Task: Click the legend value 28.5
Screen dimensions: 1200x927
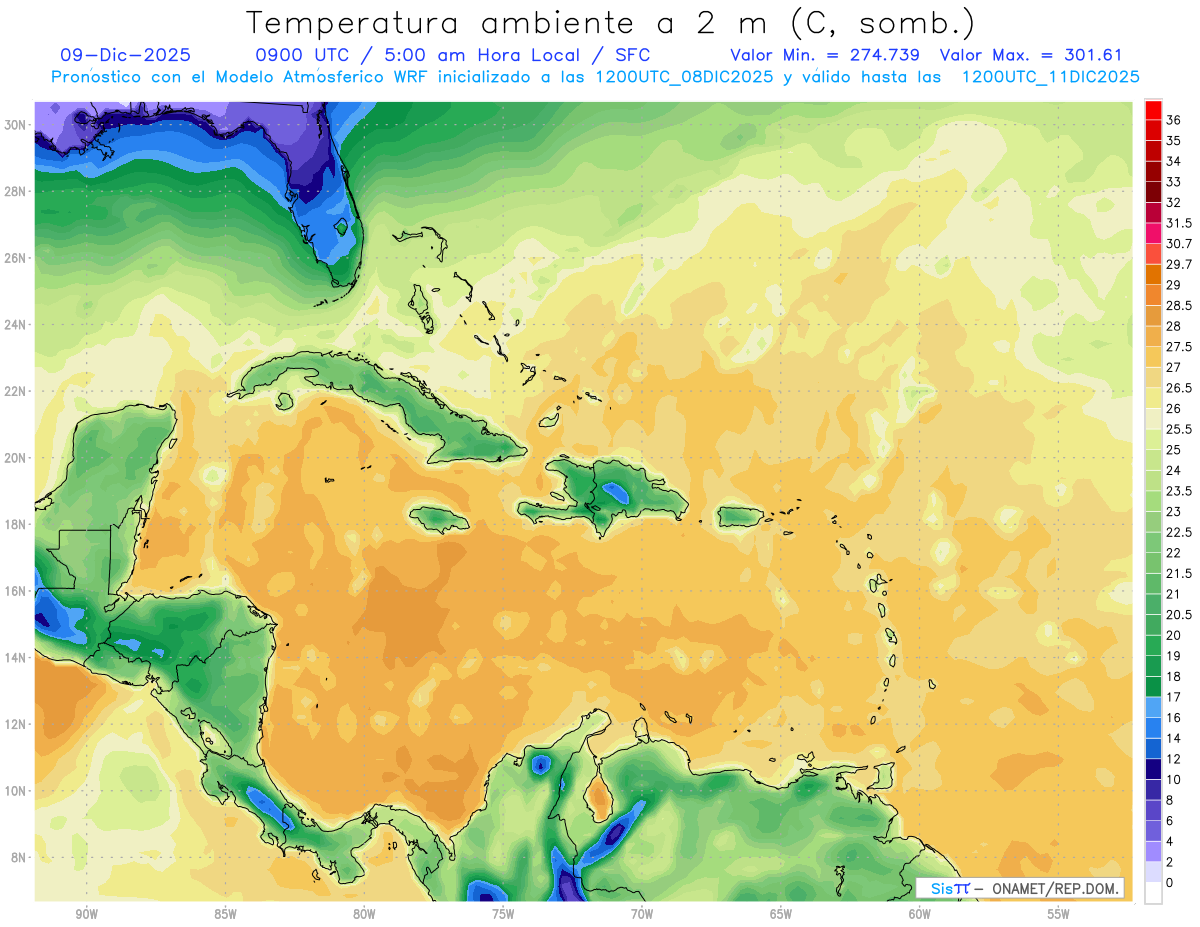Action: 1178,306
